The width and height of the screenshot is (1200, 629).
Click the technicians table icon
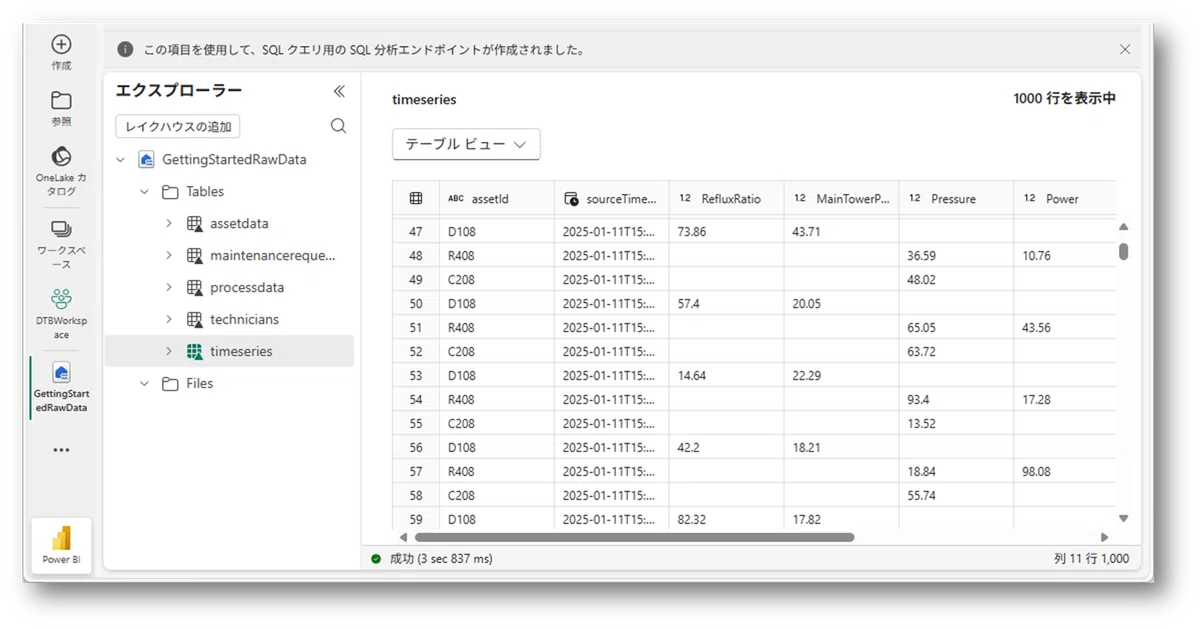click(195, 319)
